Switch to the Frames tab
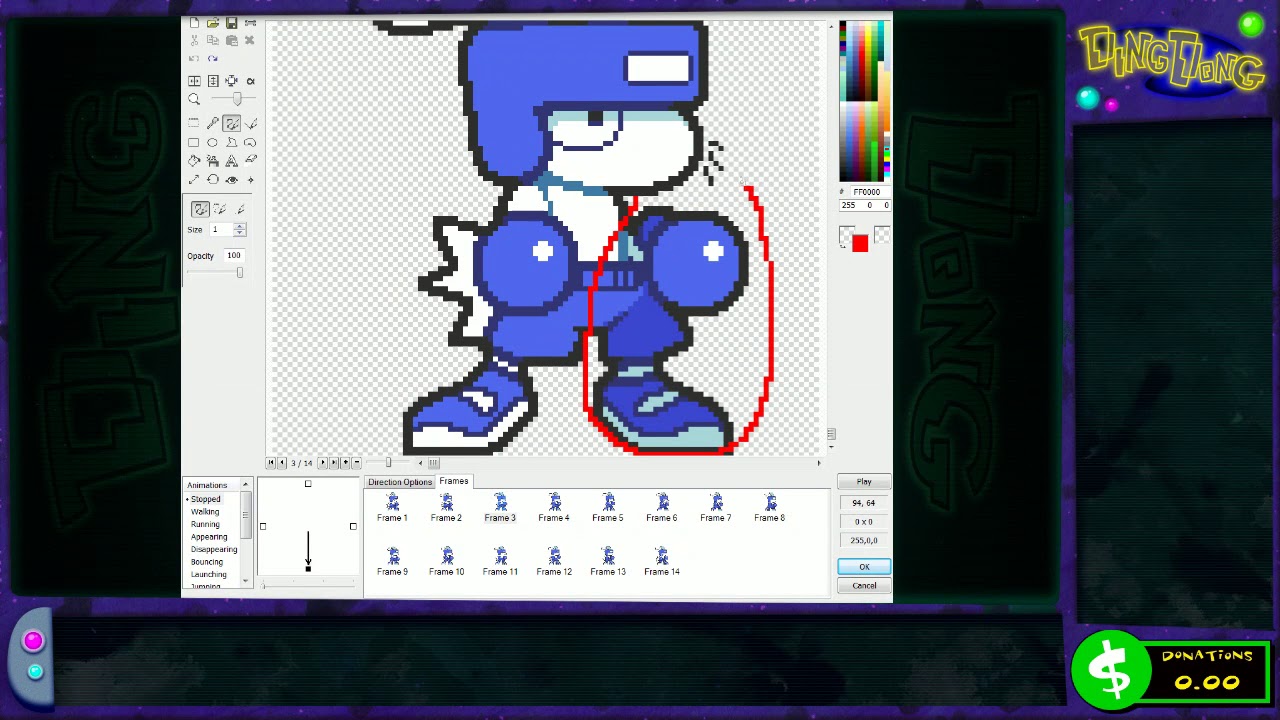1280x720 pixels. tap(453, 481)
